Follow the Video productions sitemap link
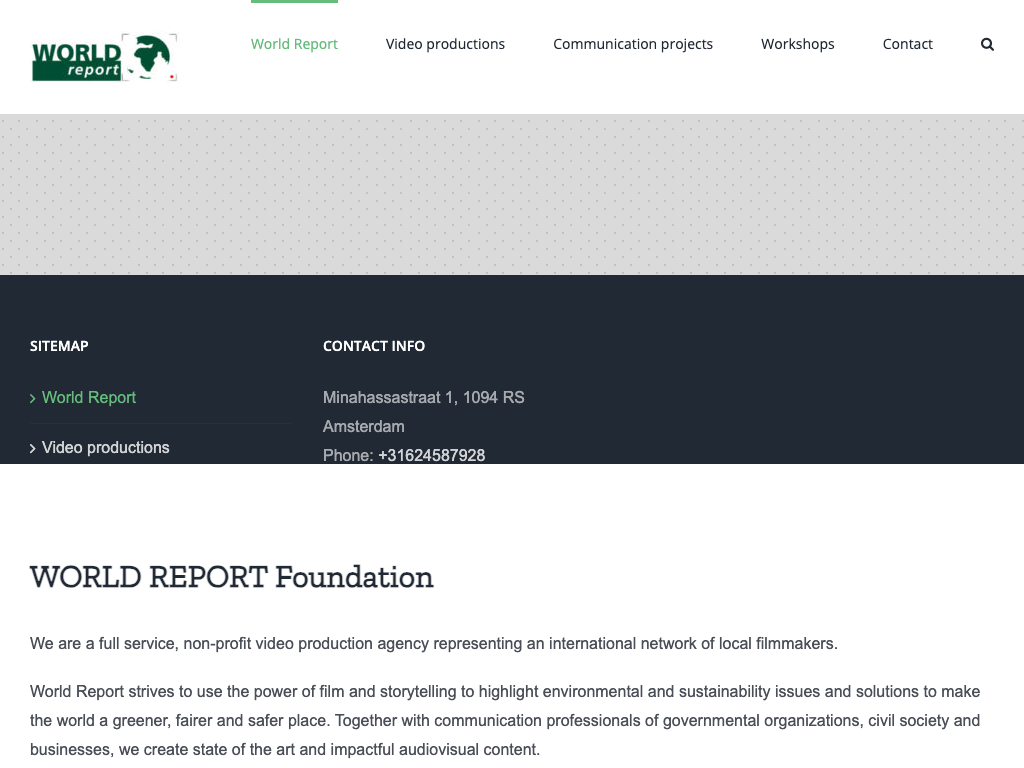 coord(106,447)
